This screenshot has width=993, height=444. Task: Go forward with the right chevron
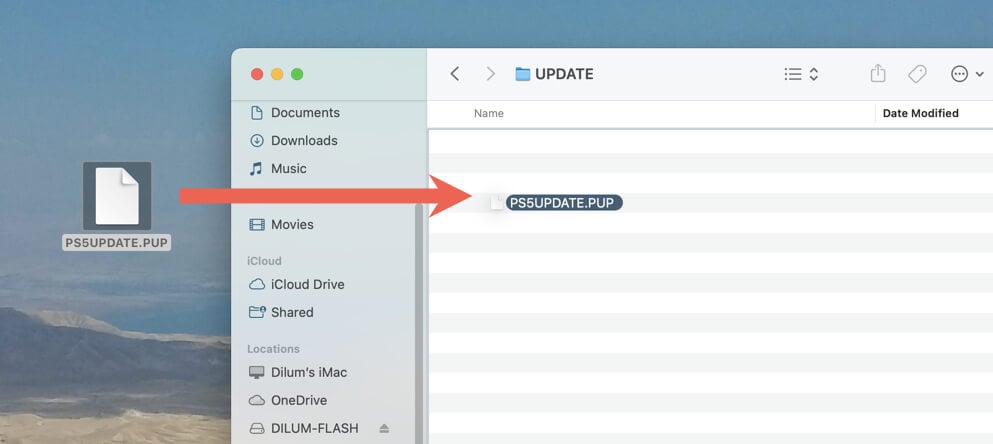tap(490, 74)
